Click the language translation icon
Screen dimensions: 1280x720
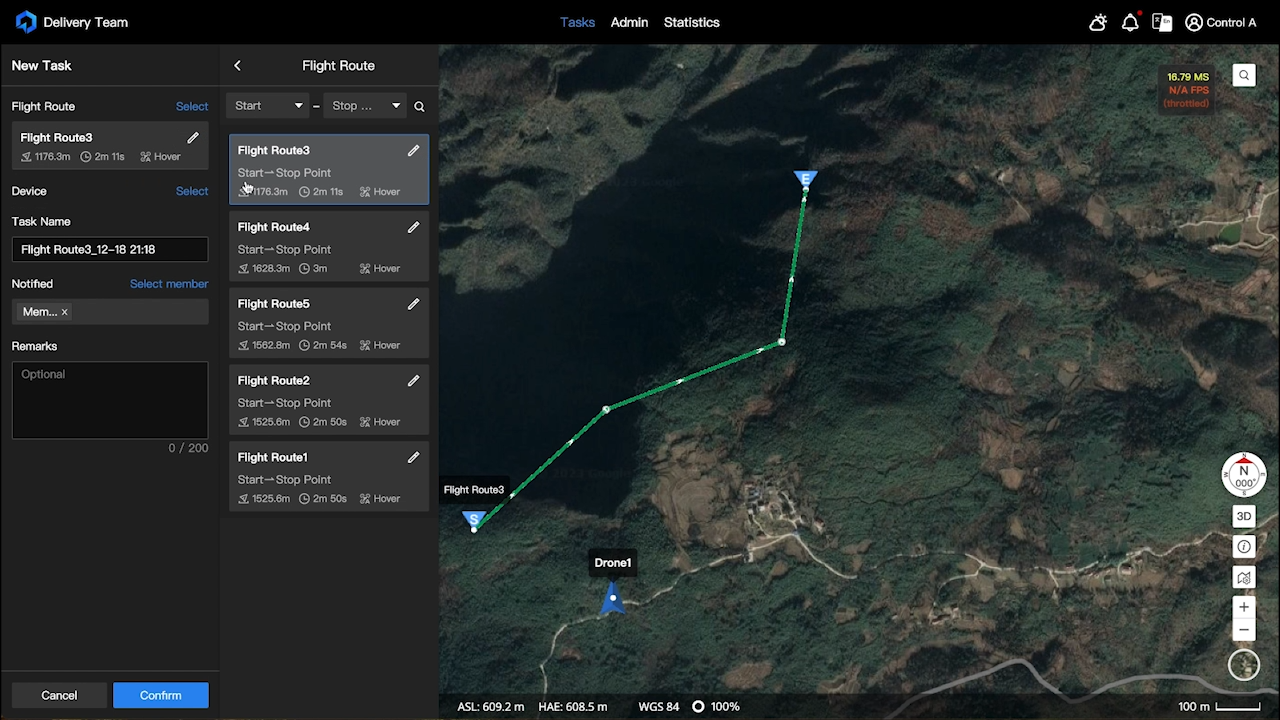[x=1161, y=22]
